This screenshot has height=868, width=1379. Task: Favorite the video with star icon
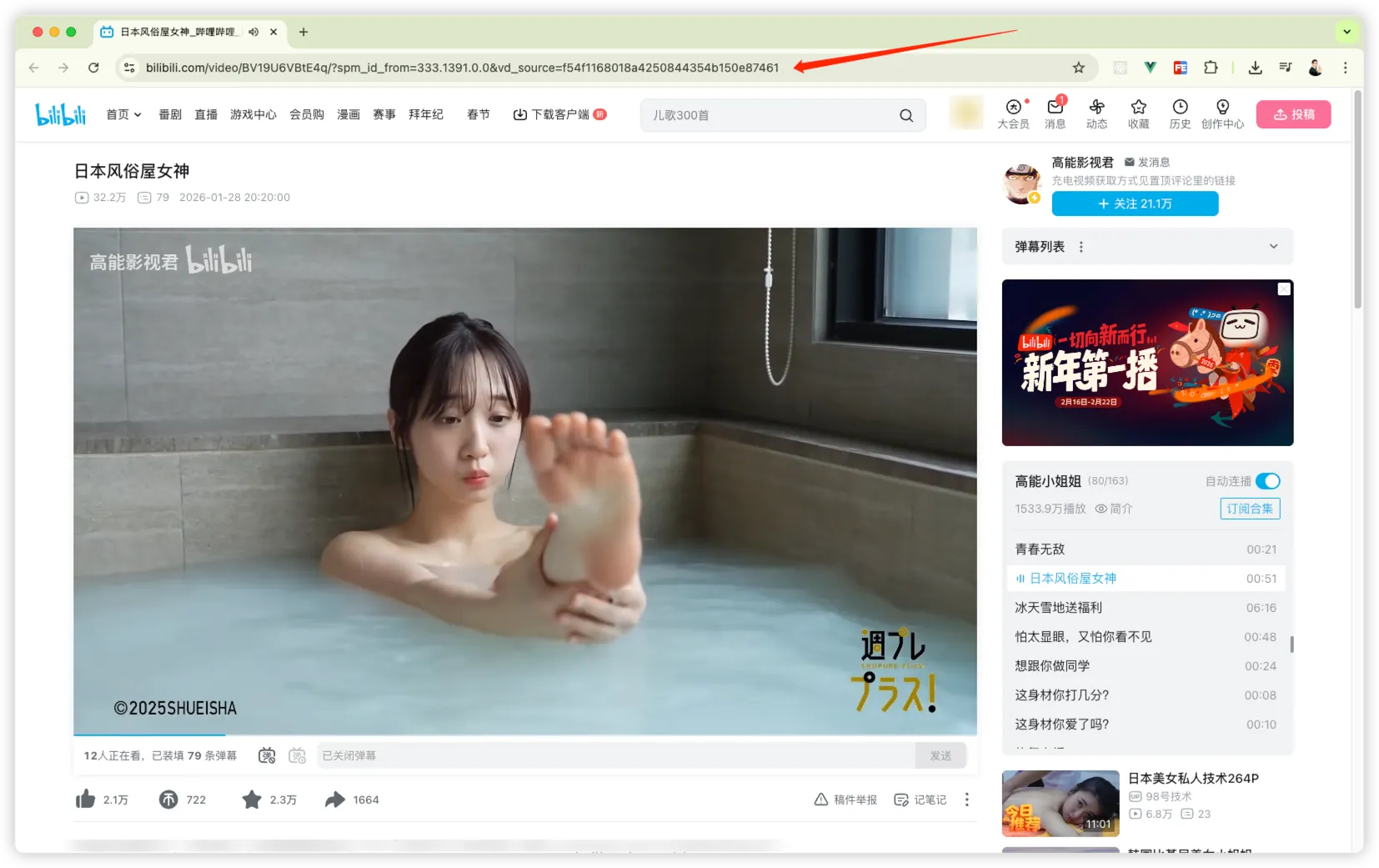coord(252,800)
